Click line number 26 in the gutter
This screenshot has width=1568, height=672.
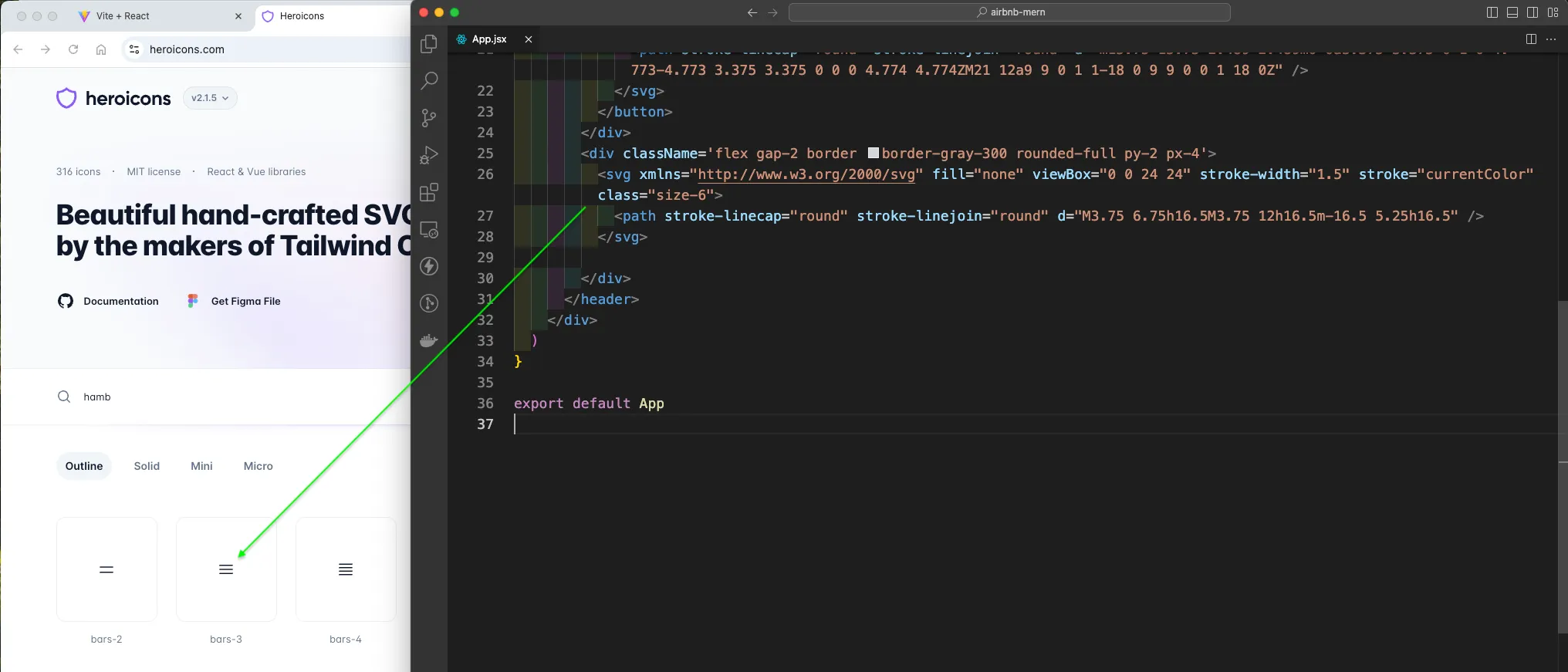tap(485, 174)
